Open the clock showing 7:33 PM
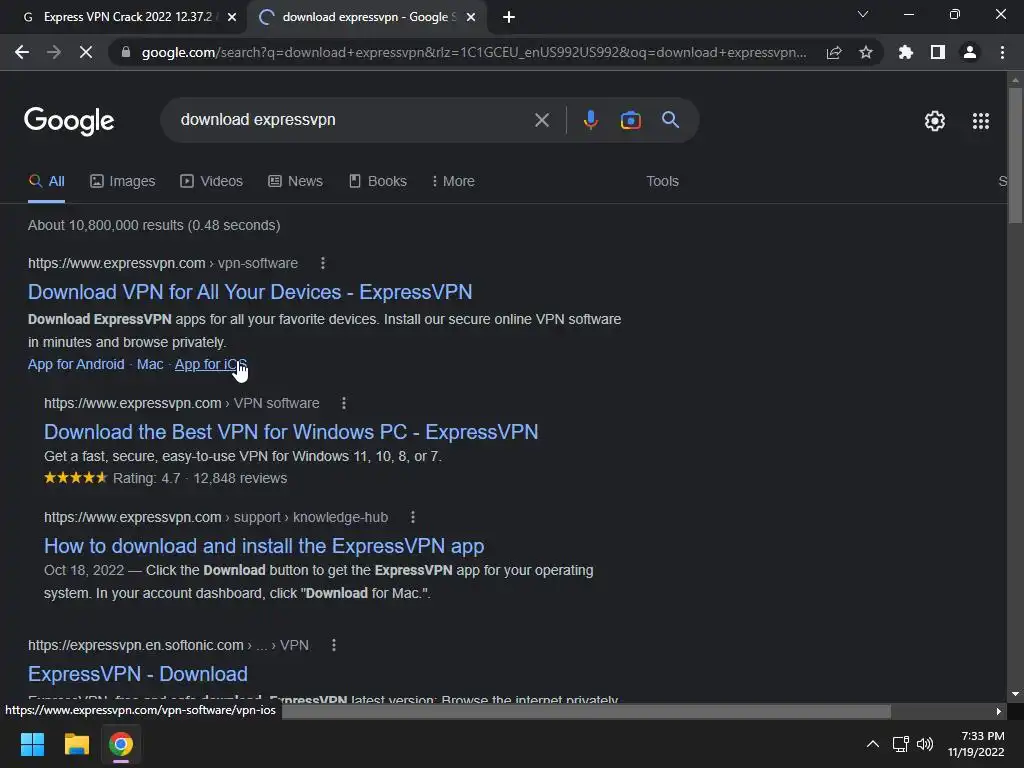 pyautogui.click(x=976, y=744)
